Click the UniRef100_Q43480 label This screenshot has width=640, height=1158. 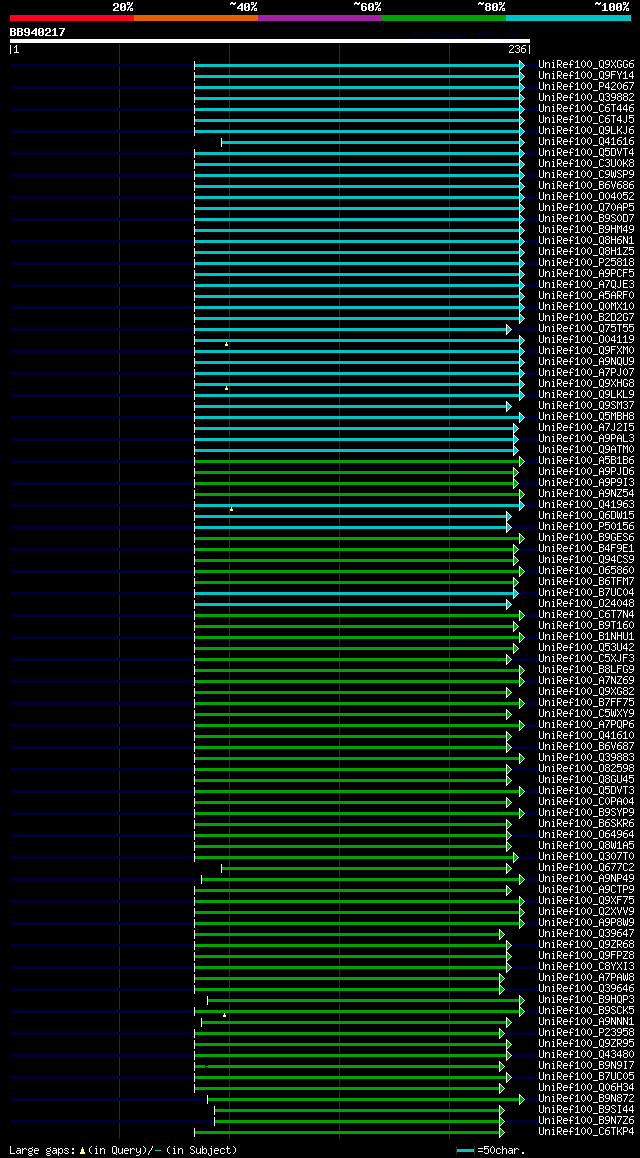pyautogui.click(x=586, y=1056)
